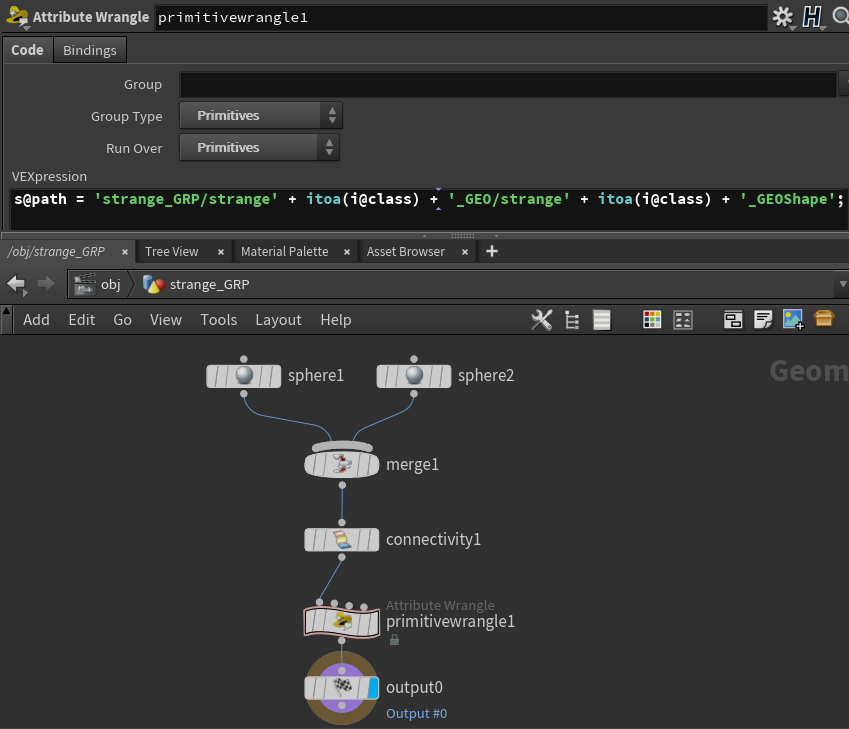Add a new pane tab with plus
Image resolution: width=849 pixels, height=729 pixels.
click(x=491, y=251)
